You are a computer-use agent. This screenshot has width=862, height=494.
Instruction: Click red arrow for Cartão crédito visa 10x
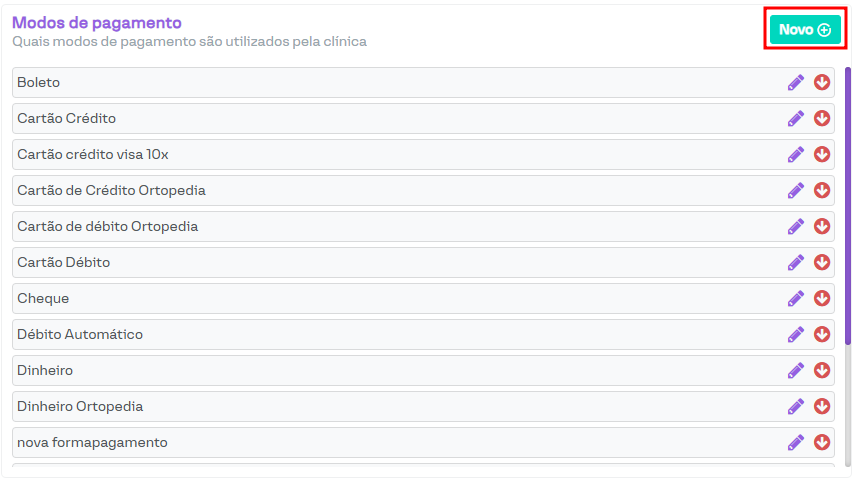[x=822, y=154]
